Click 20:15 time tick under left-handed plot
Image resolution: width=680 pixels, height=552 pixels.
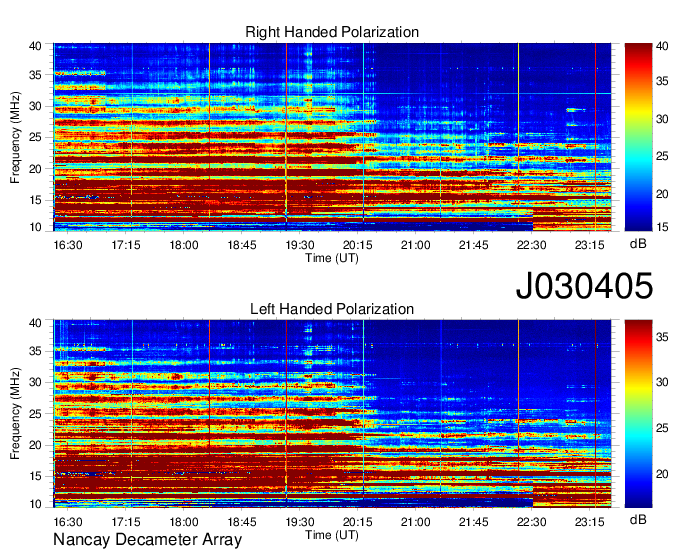(x=358, y=521)
